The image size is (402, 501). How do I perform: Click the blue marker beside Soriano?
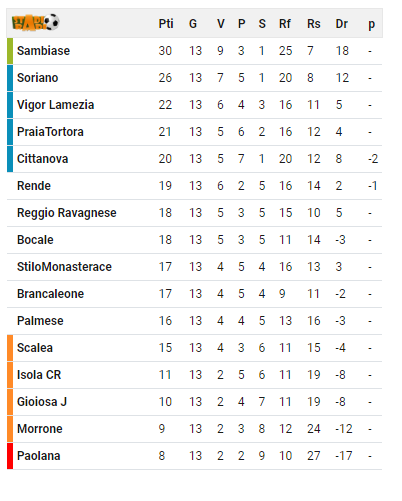coord(10,78)
